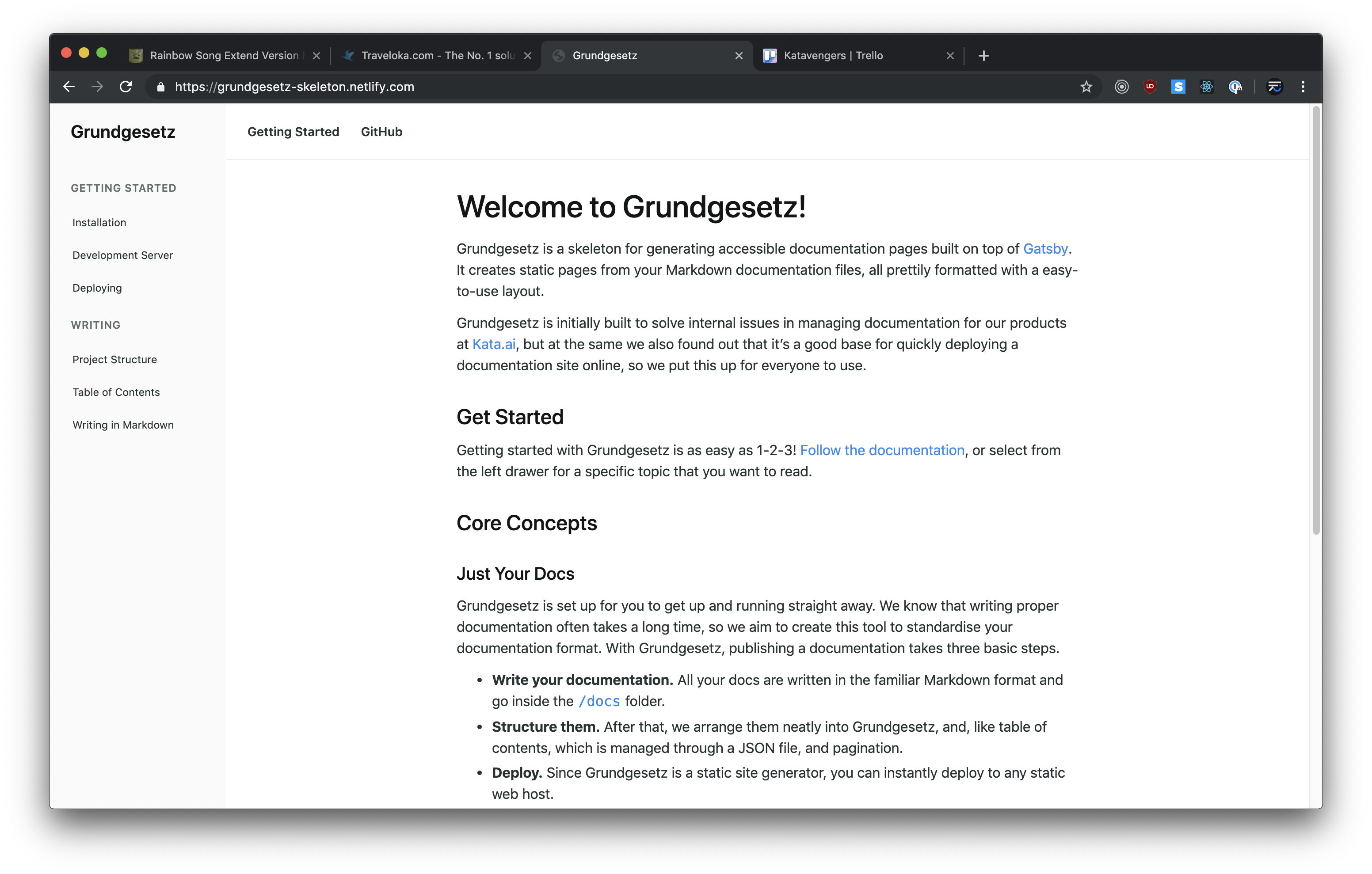Click the Core Concepts heading
The width and height of the screenshot is (1372, 874).
526,523
